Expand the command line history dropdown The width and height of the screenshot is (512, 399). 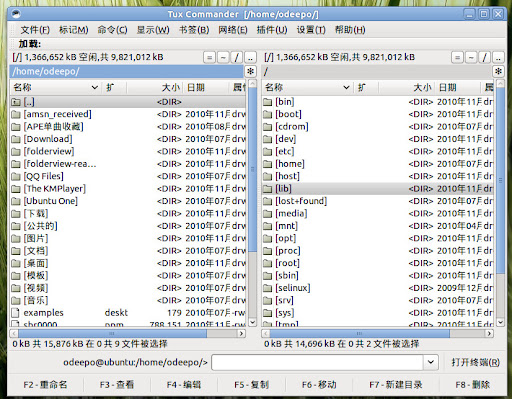click(x=431, y=362)
